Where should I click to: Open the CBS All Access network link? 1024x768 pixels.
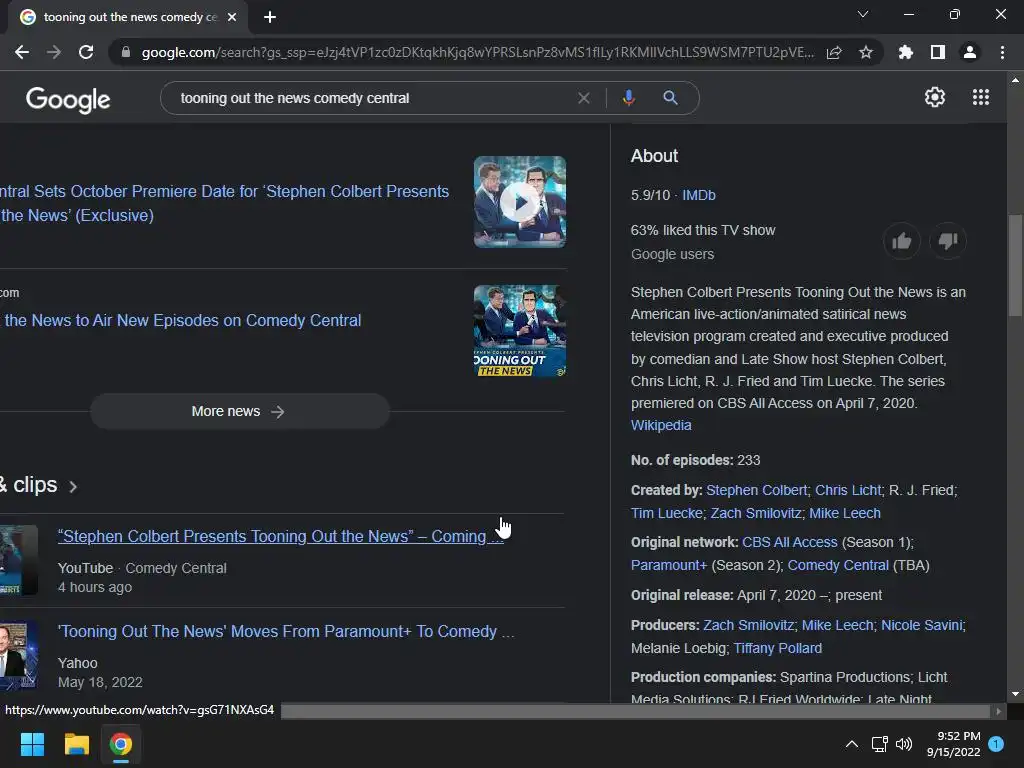pos(790,542)
